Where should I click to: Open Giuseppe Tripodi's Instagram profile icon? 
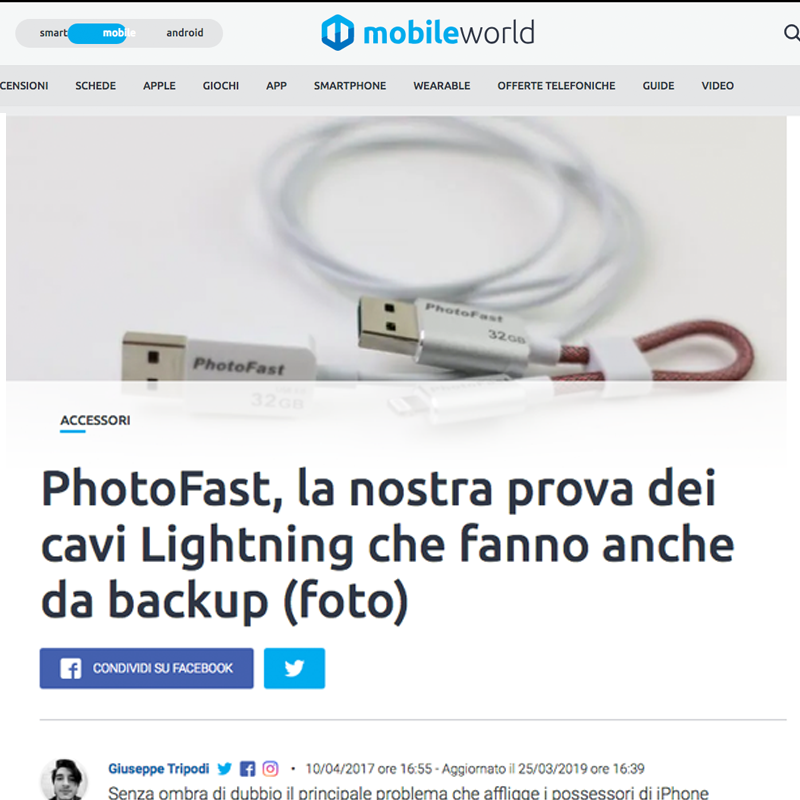pyautogui.click(x=270, y=768)
